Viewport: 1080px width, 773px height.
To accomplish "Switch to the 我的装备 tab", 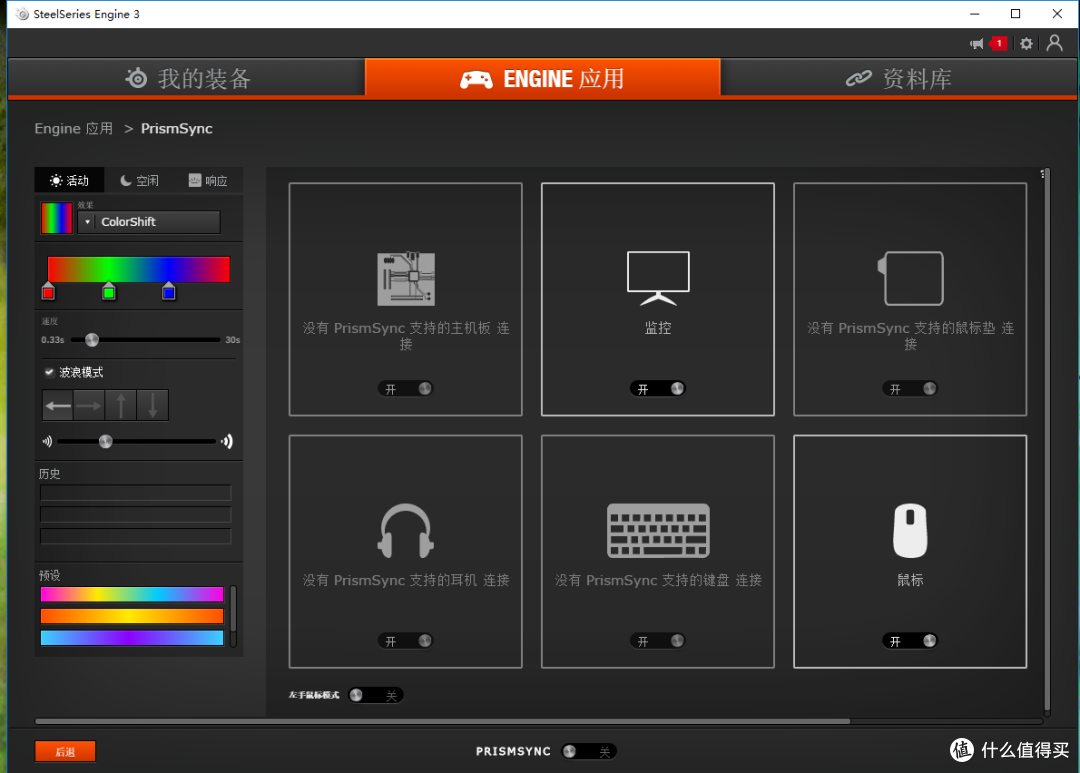I will 187,79.
